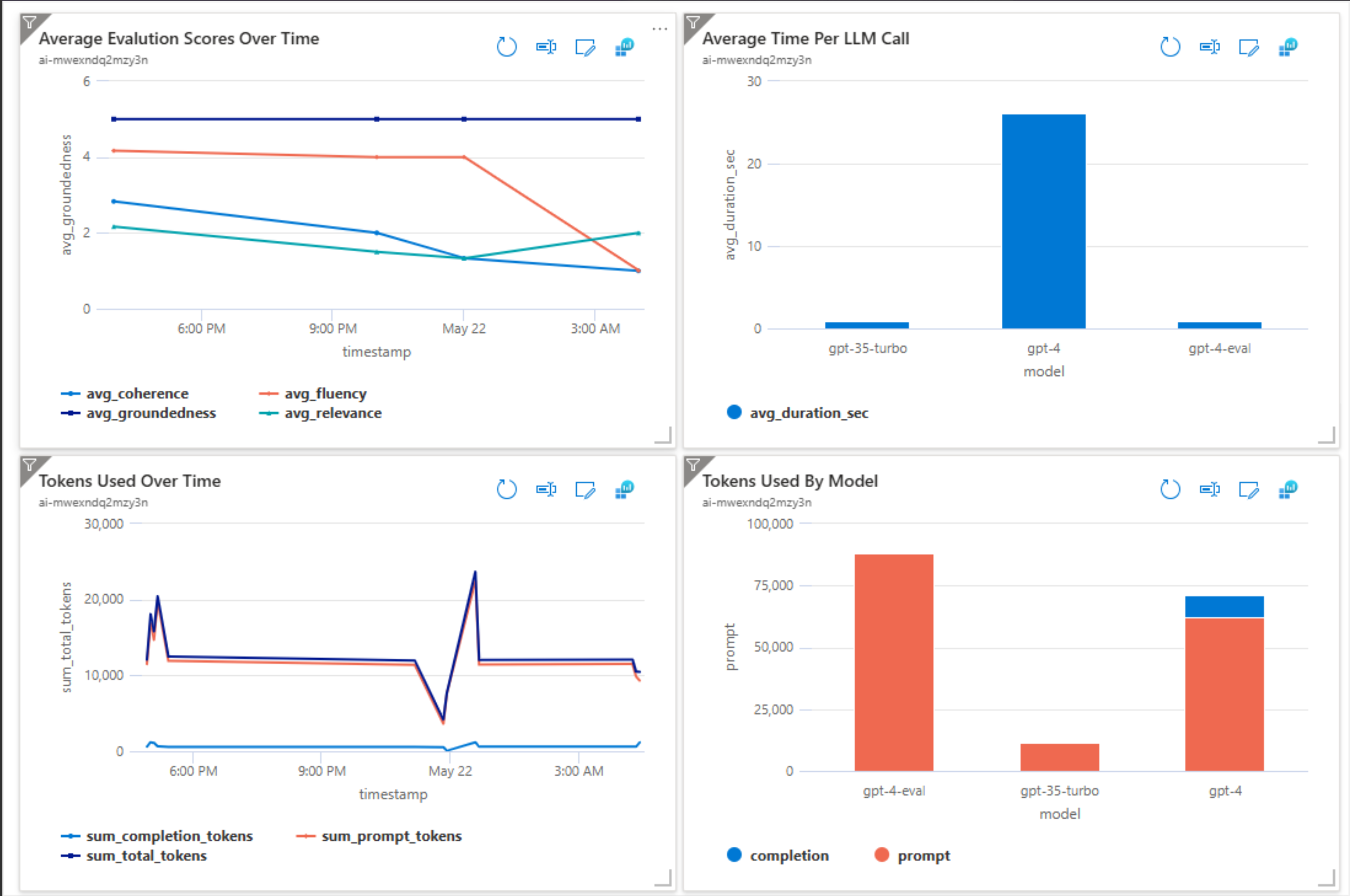
Task: Open rename icon on Tokens Used By Model tile
Action: tap(1210, 489)
